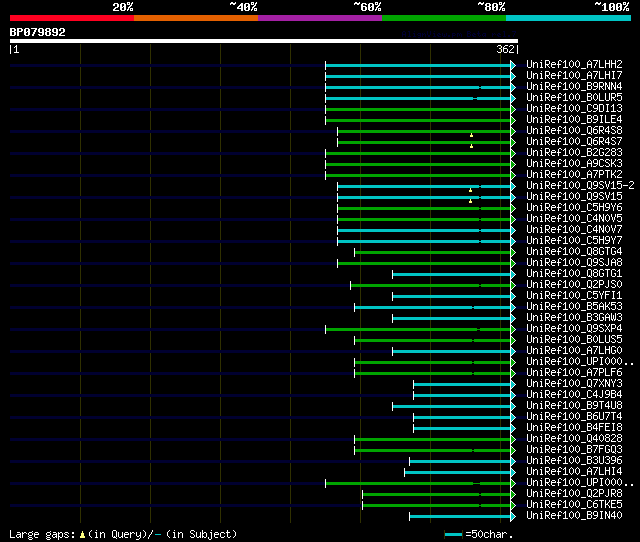Pick the UniRef100_A7LHI4 hit label
This screenshot has width=640, height=542.
574,472
